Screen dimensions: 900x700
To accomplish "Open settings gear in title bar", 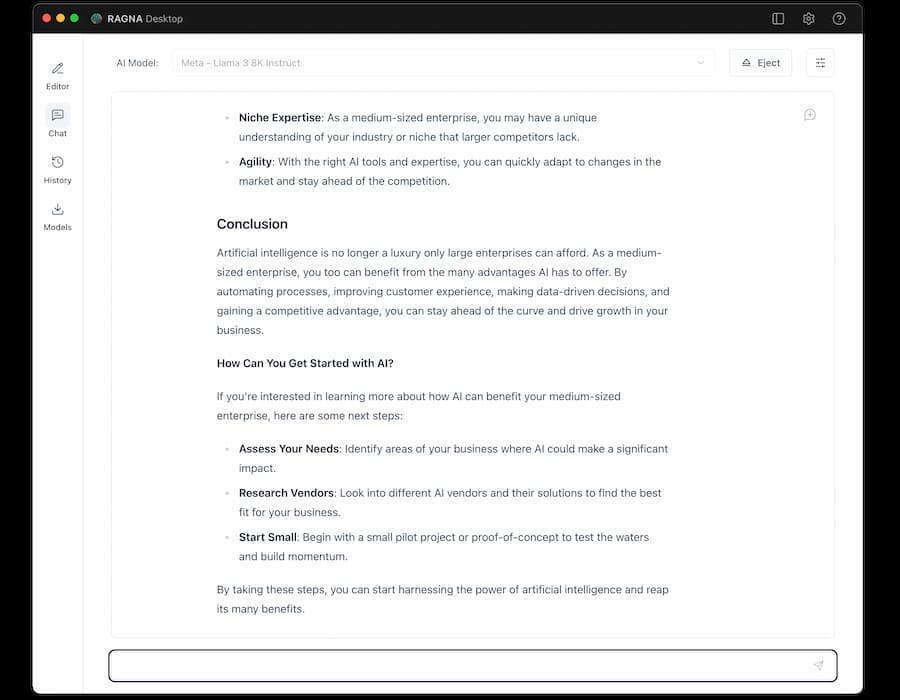I will (x=808, y=19).
